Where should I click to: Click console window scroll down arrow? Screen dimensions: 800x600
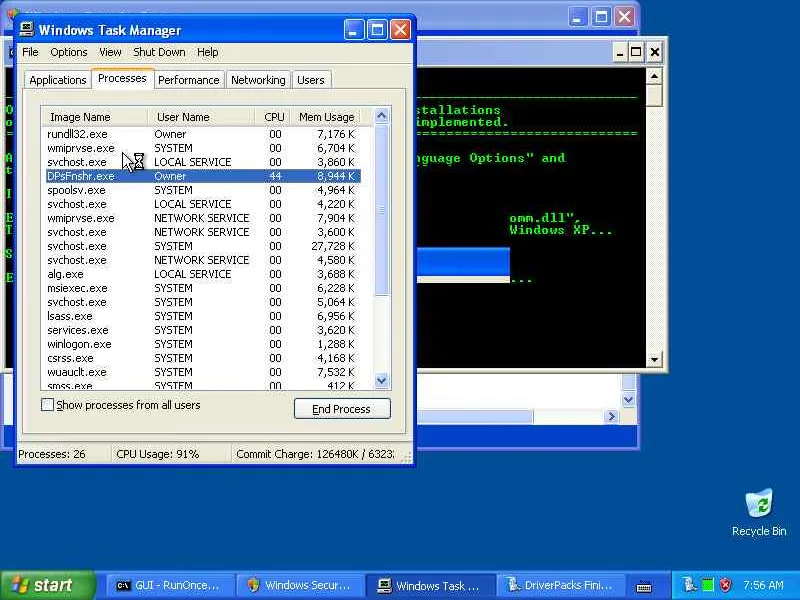point(654,359)
